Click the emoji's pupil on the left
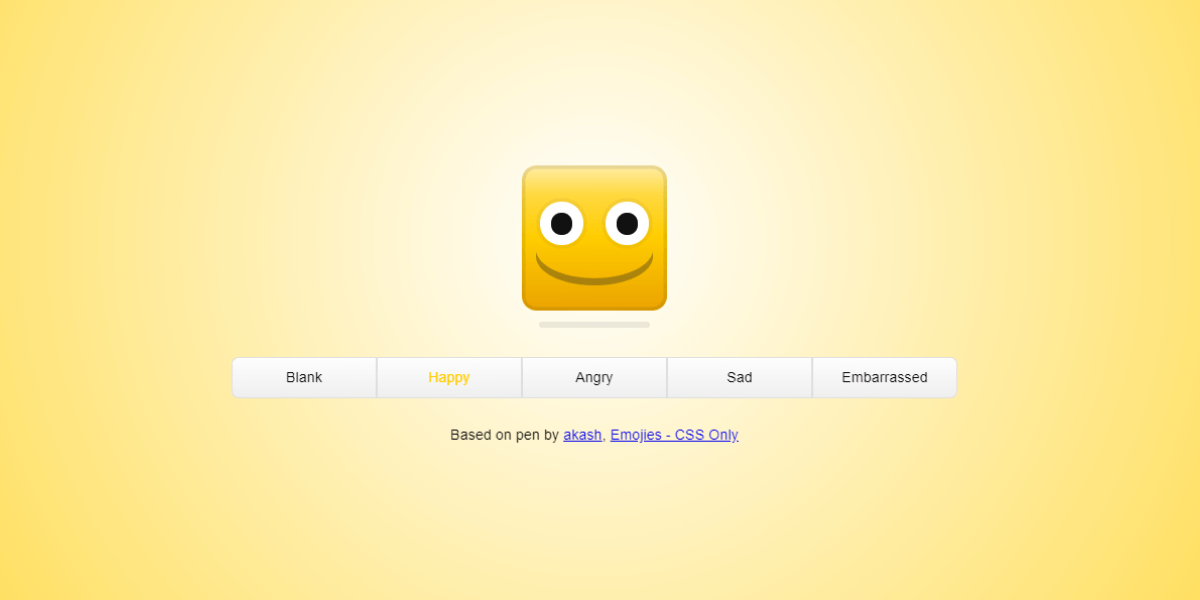Image resolution: width=1200 pixels, height=600 pixels. click(560, 224)
